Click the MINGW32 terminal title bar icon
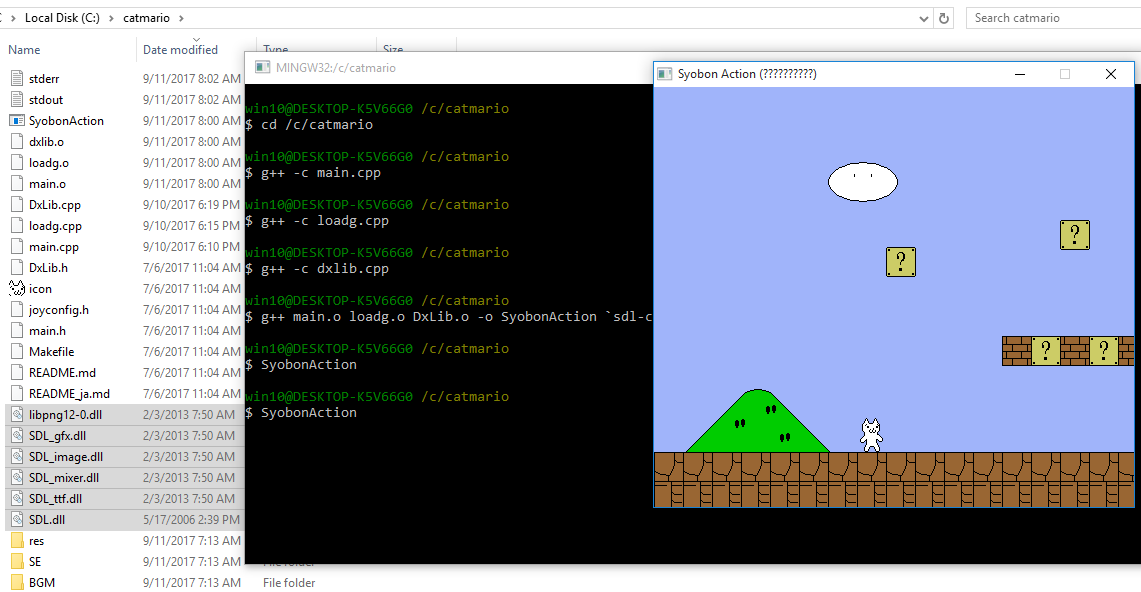This screenshot has width=1141, height=592. tap(262, 68)
